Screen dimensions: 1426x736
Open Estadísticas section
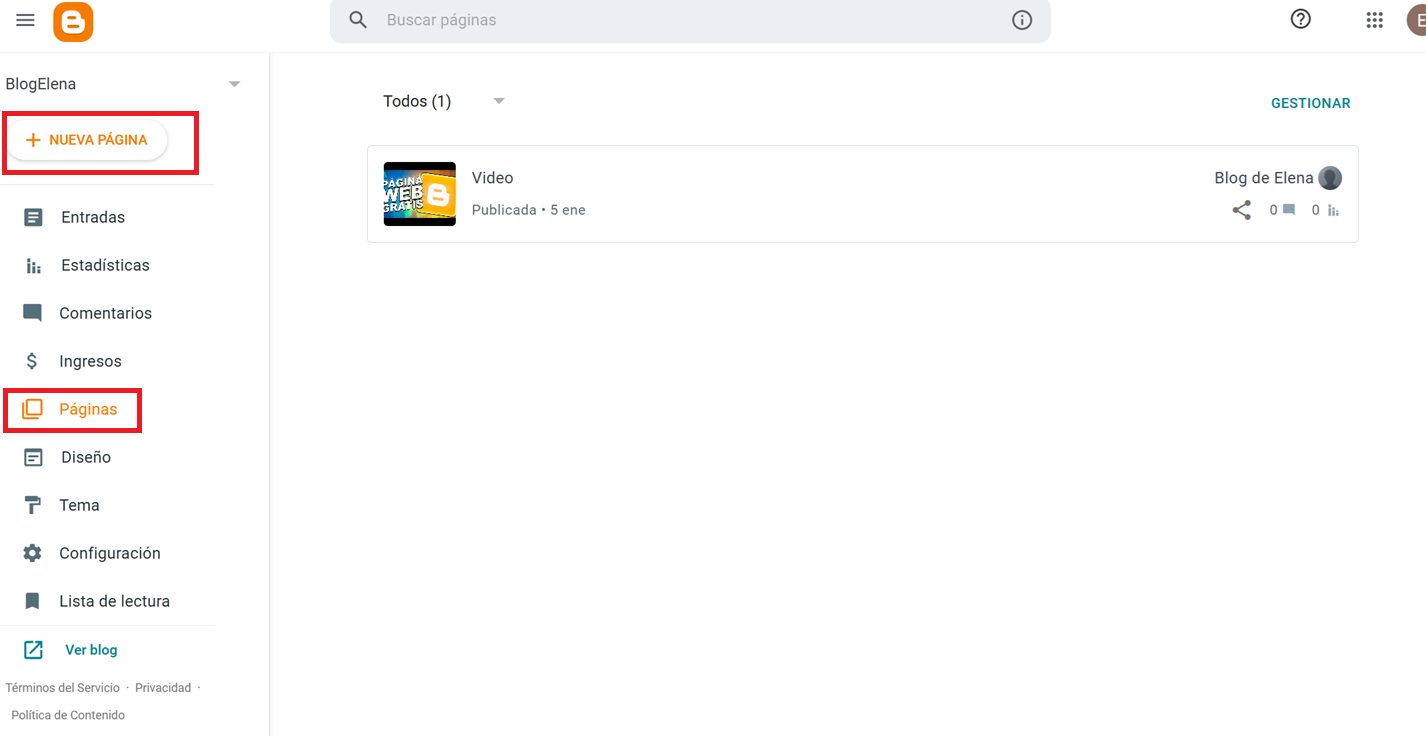104,265
